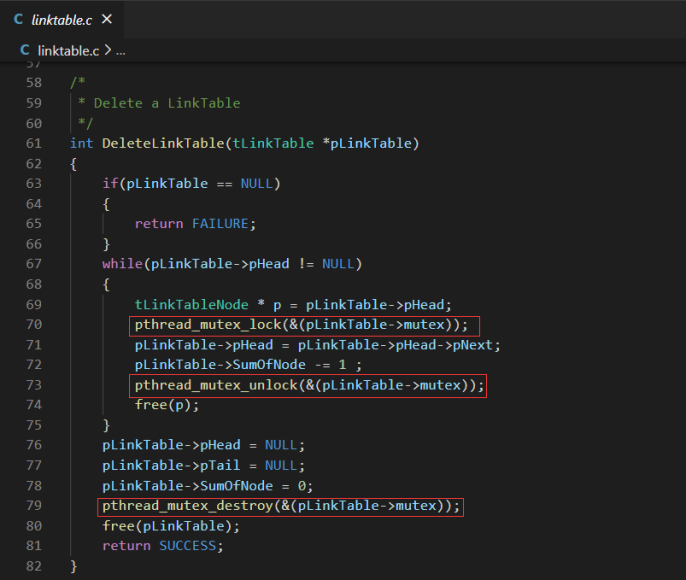The image size is (686, 580).
Task: Place cursor on DeleteLinkTable function name
Action: coord(163,143)
